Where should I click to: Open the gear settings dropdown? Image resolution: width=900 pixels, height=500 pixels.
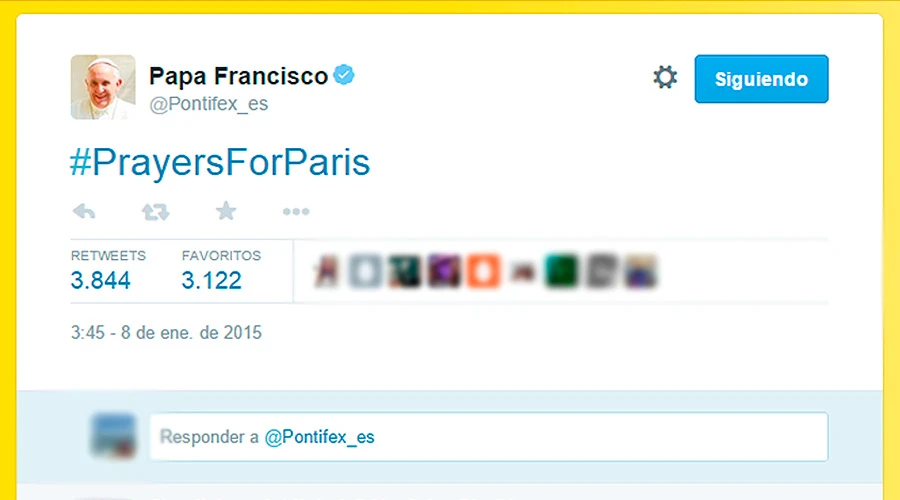pos(665,78)
